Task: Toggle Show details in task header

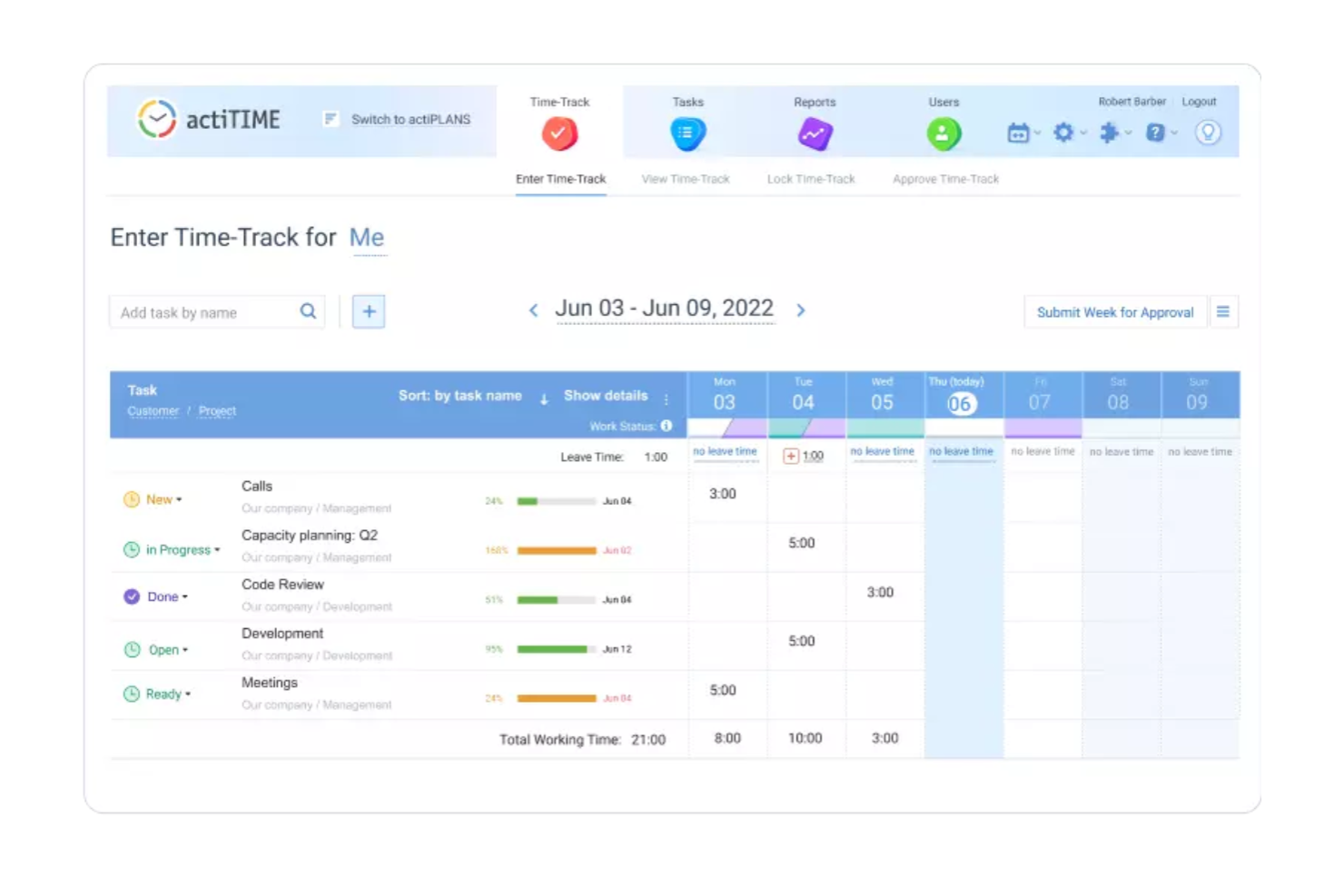Action: 606,396
